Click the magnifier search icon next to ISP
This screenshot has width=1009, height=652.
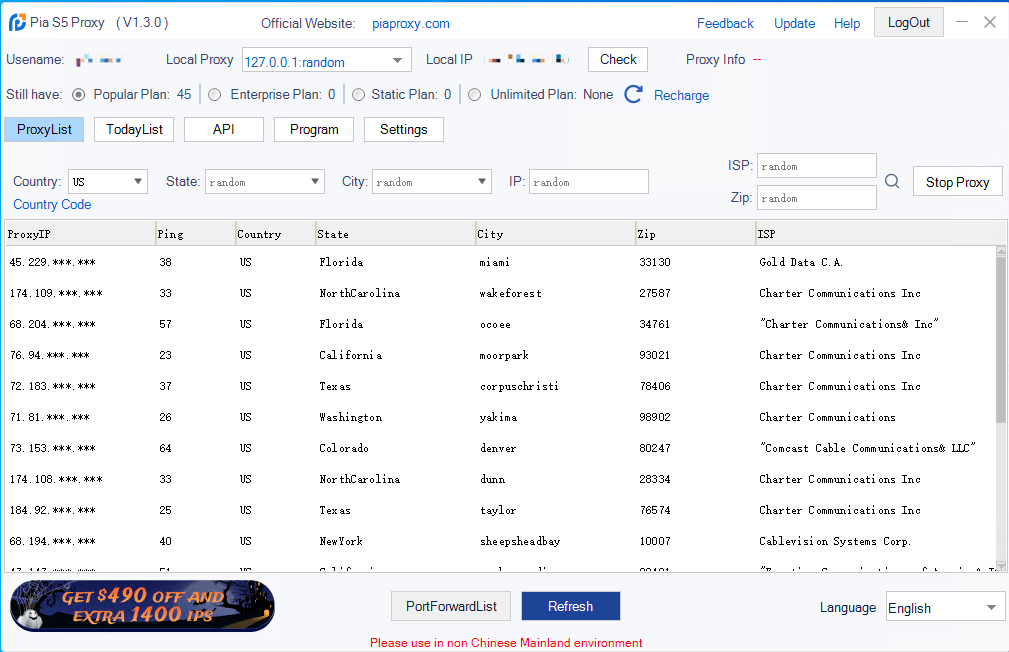tap(892, 182)
